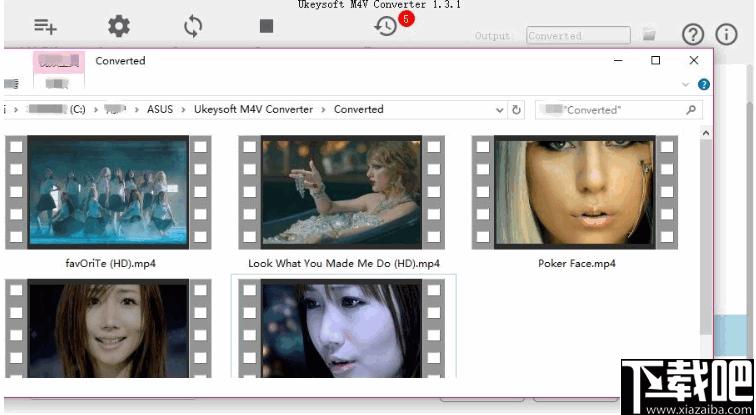The height and width of the screenshot is (415, 756).
Task: Click the output folder browse icon
Action: [x=649, y=34]
